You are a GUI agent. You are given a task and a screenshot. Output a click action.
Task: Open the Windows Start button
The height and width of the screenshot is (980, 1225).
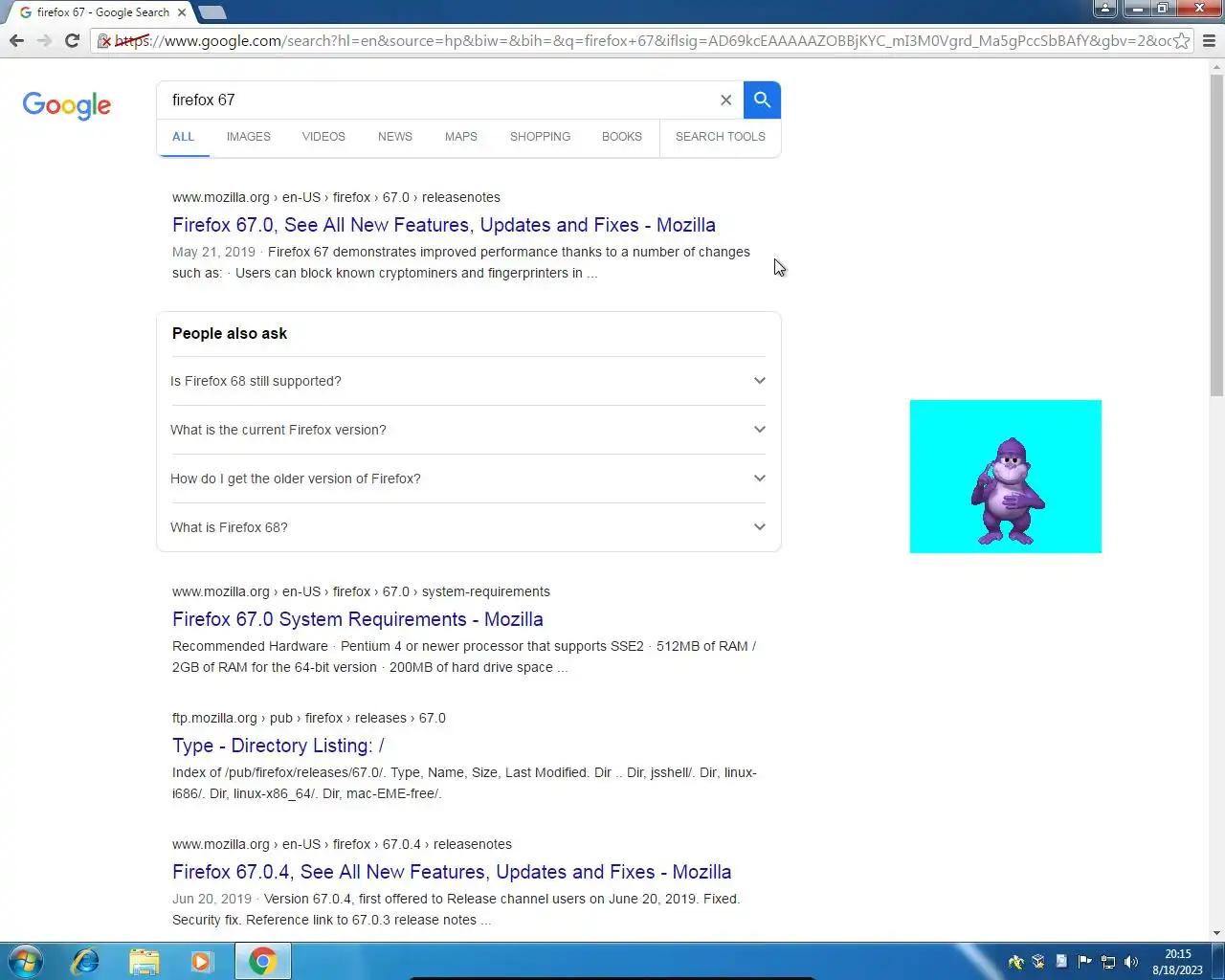(25, 961)
